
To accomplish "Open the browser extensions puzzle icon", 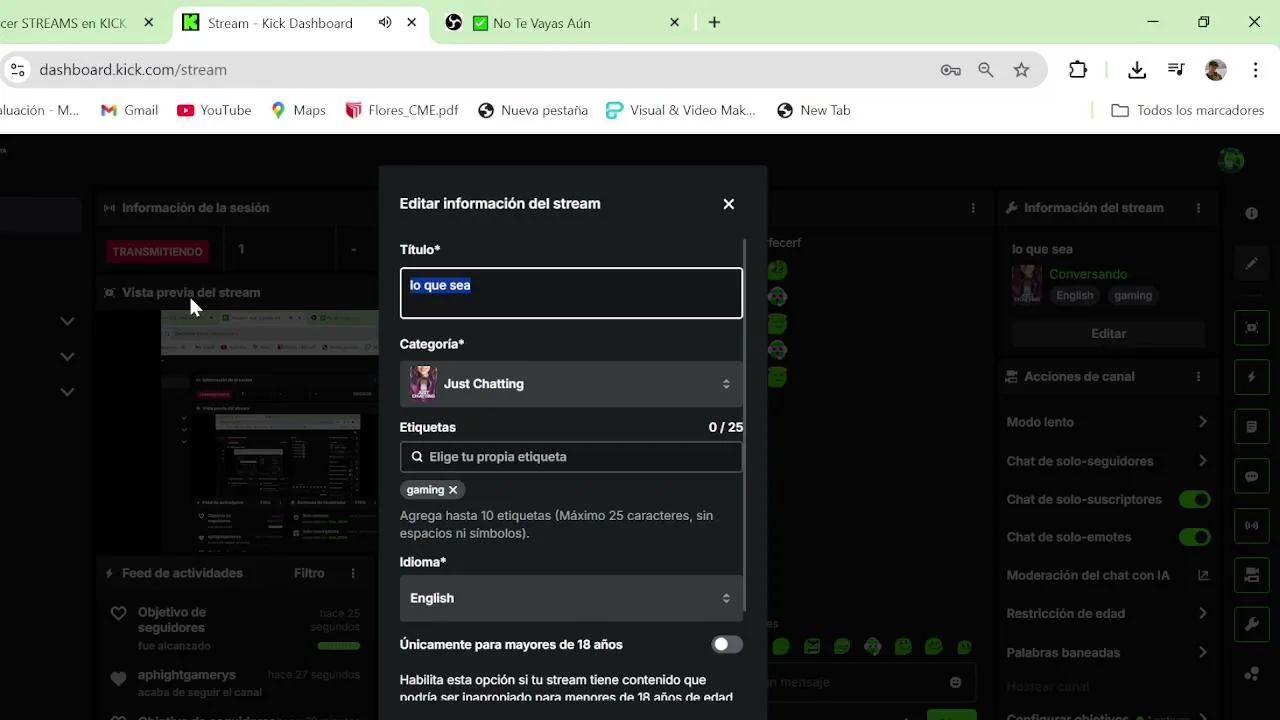I will (1078, 70).
